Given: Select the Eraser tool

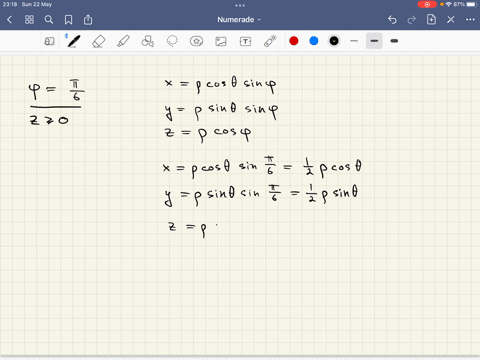Looking at the screenshot, I should [x=99, y=41].
